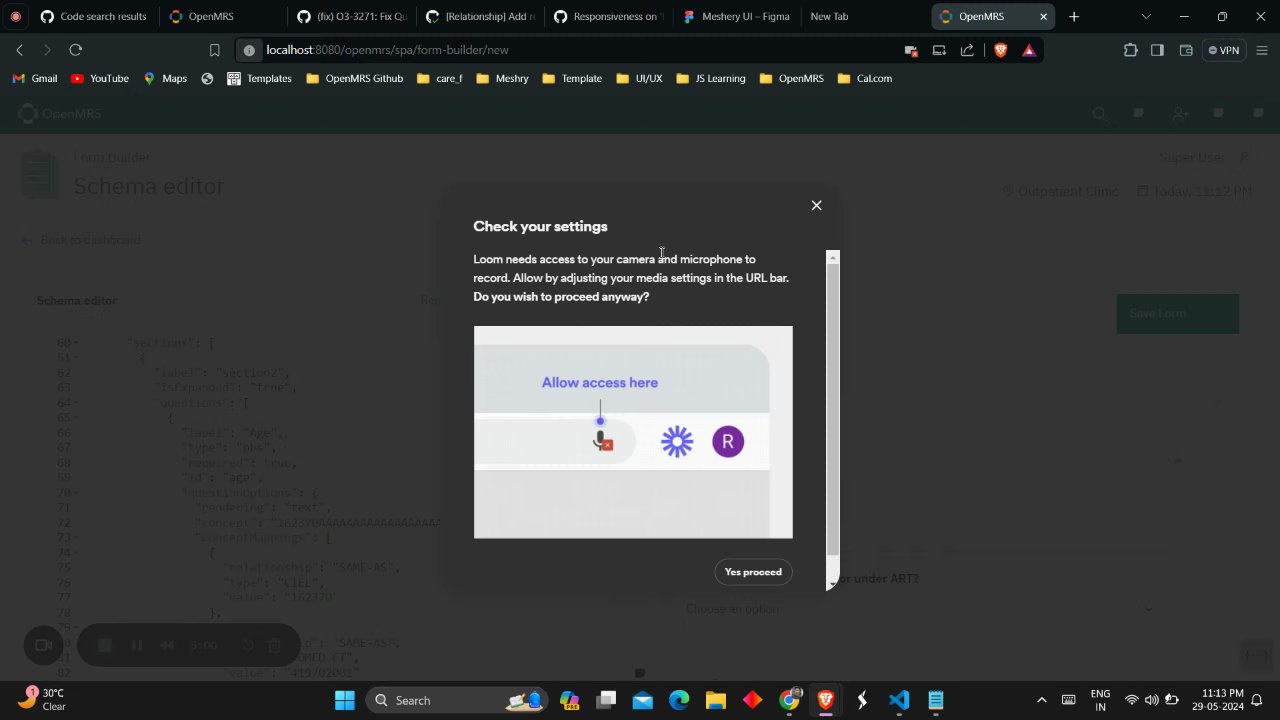Open a new browser tab with plus
Screen dimensions: 1280x720
[x=1073, y=16]
